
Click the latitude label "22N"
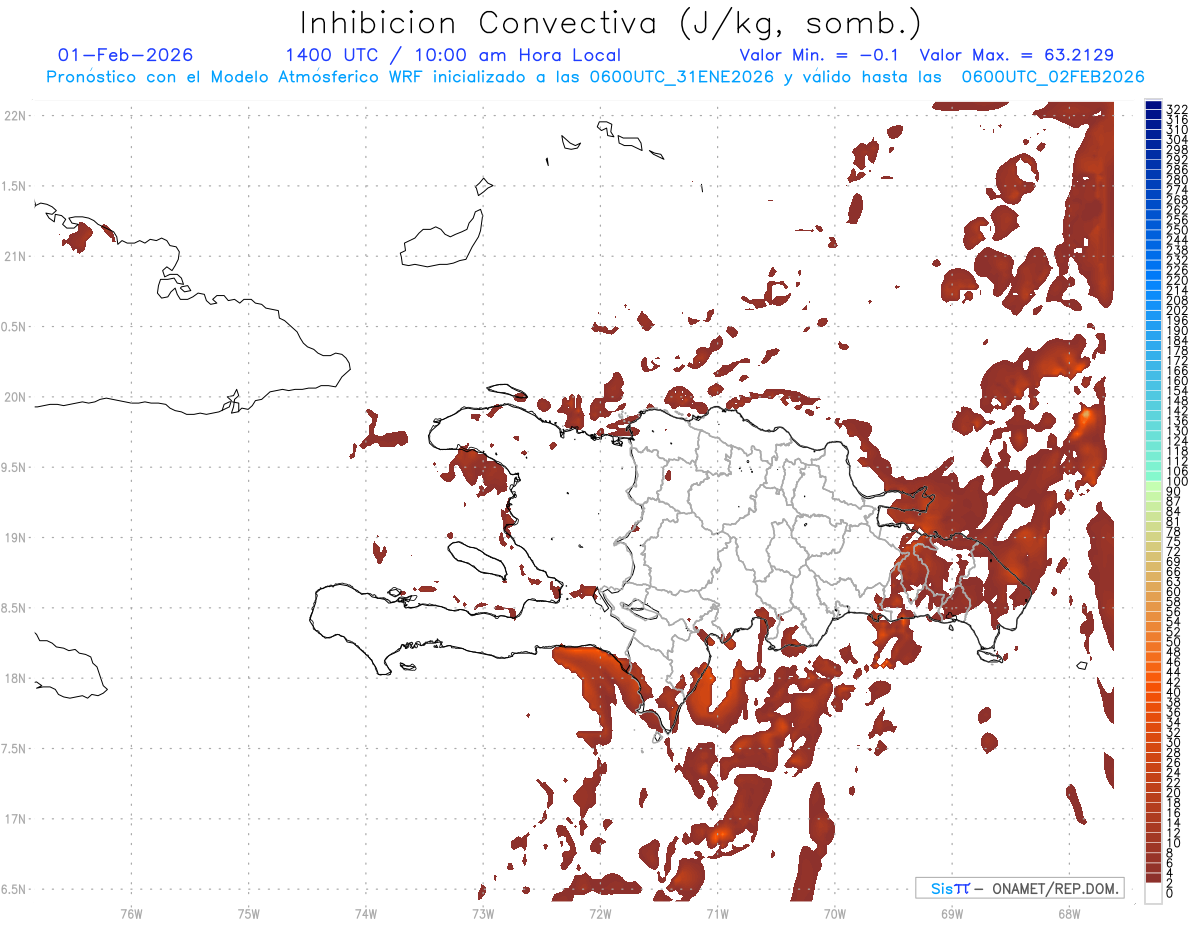coord(15,116)
